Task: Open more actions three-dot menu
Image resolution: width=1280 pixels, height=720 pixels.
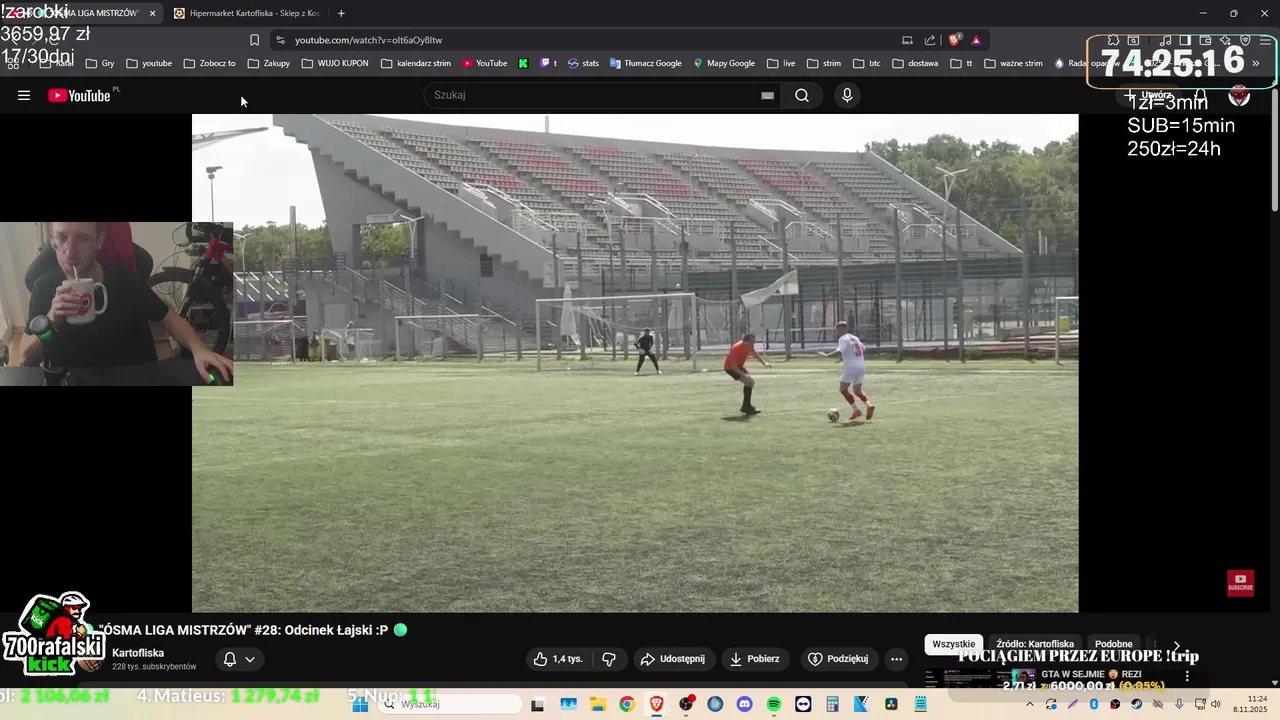Action: (896, 659)
